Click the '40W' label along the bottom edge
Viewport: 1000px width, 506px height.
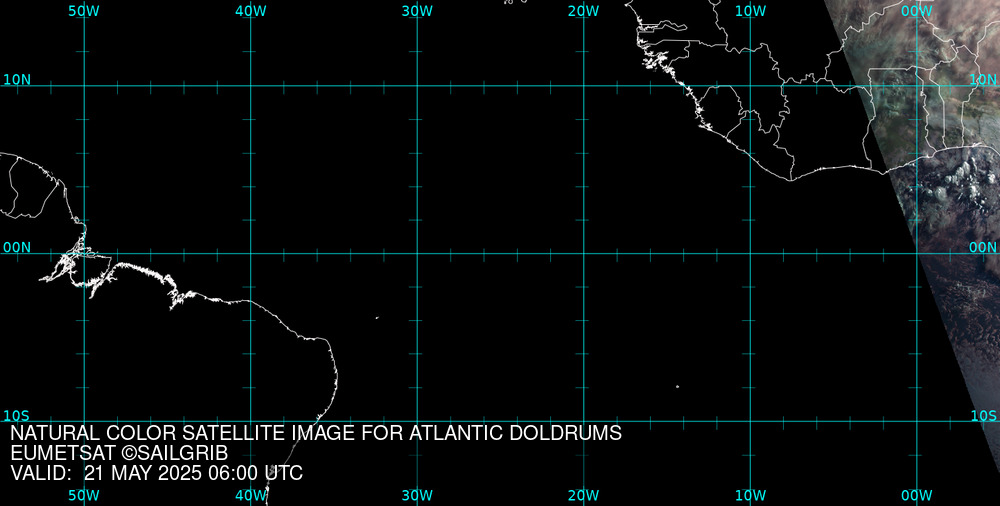point(251,495)
